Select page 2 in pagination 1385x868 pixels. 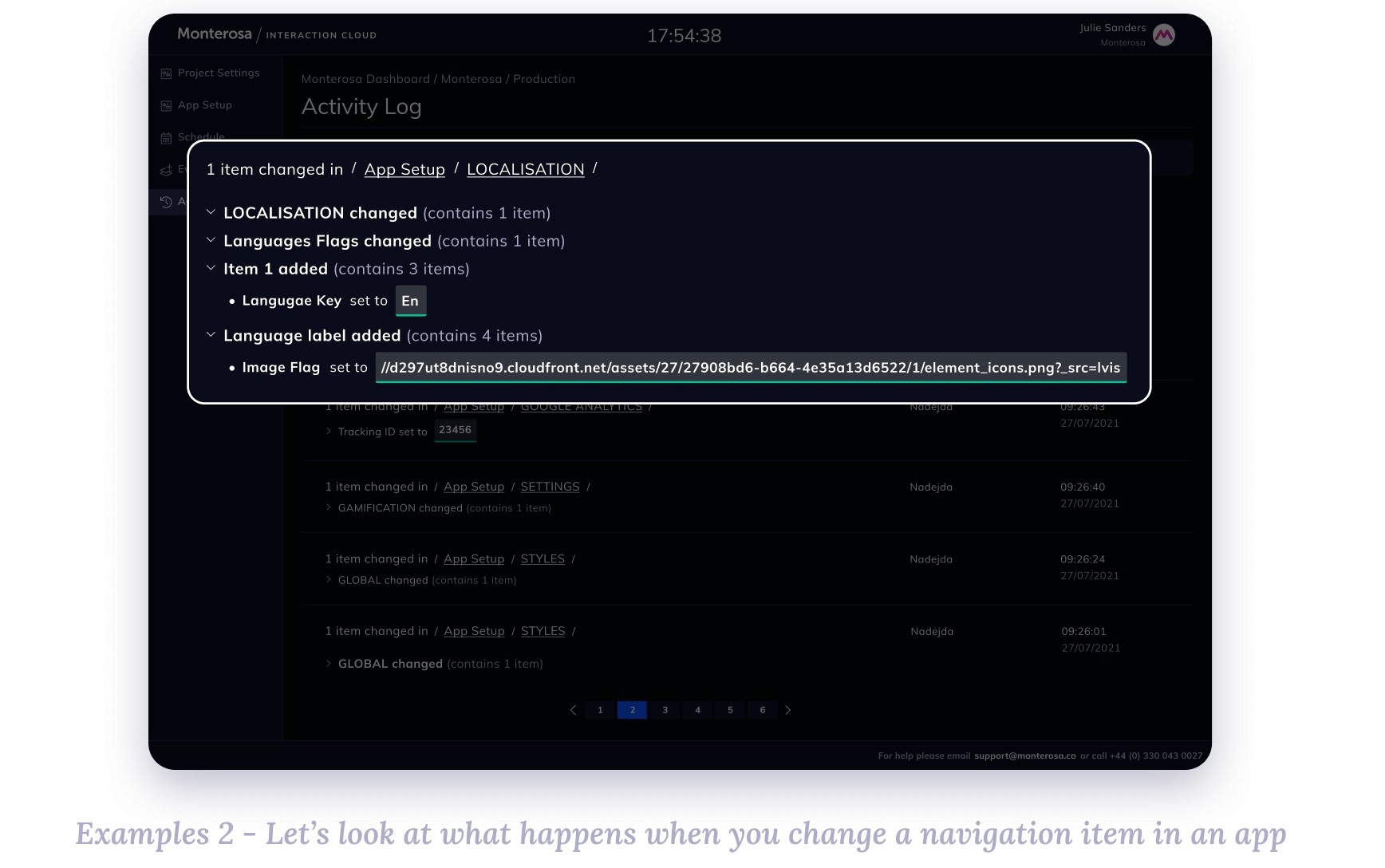coord(632,710)
